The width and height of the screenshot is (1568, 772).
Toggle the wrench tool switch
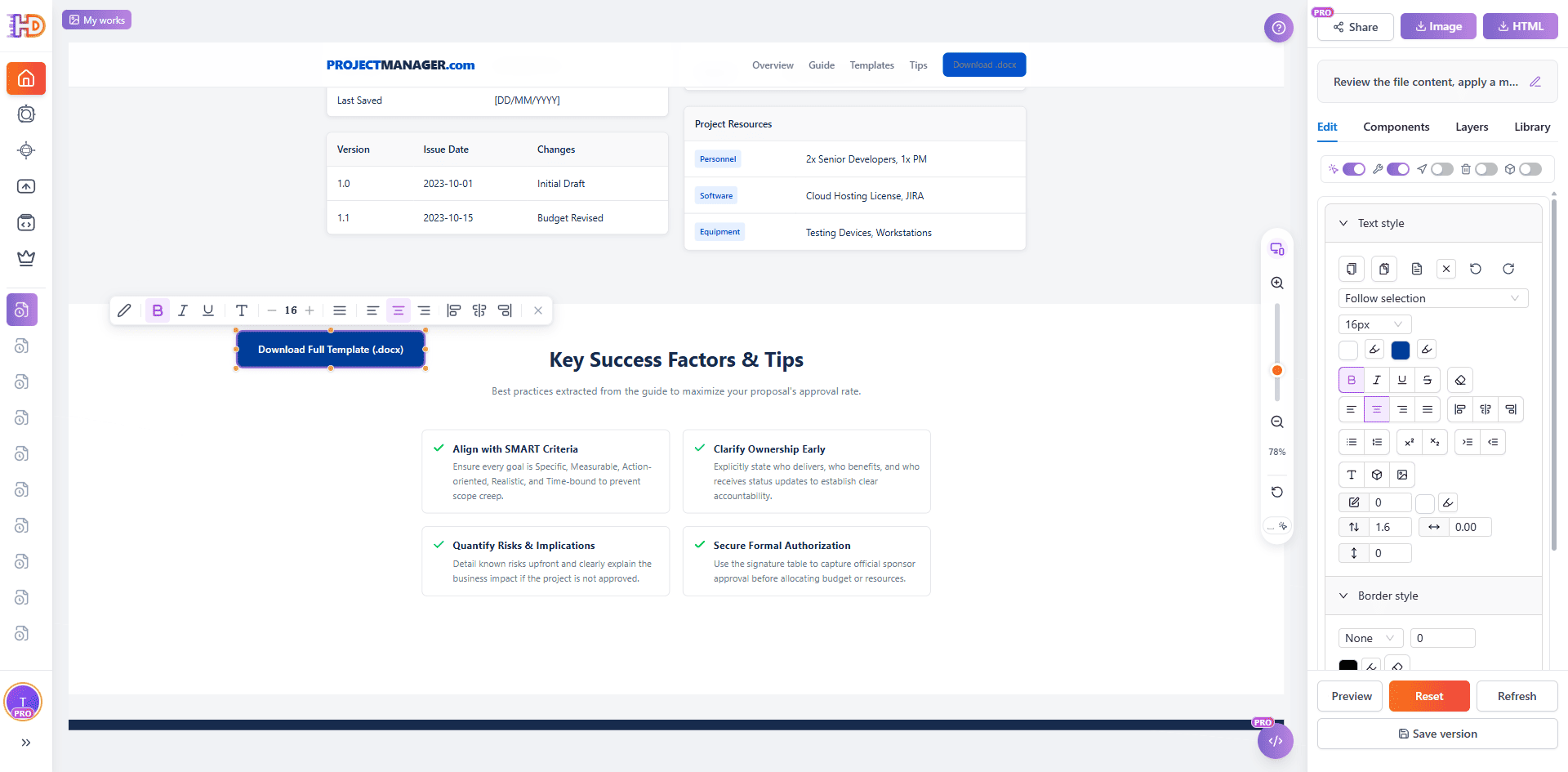tap(1398, 169)
